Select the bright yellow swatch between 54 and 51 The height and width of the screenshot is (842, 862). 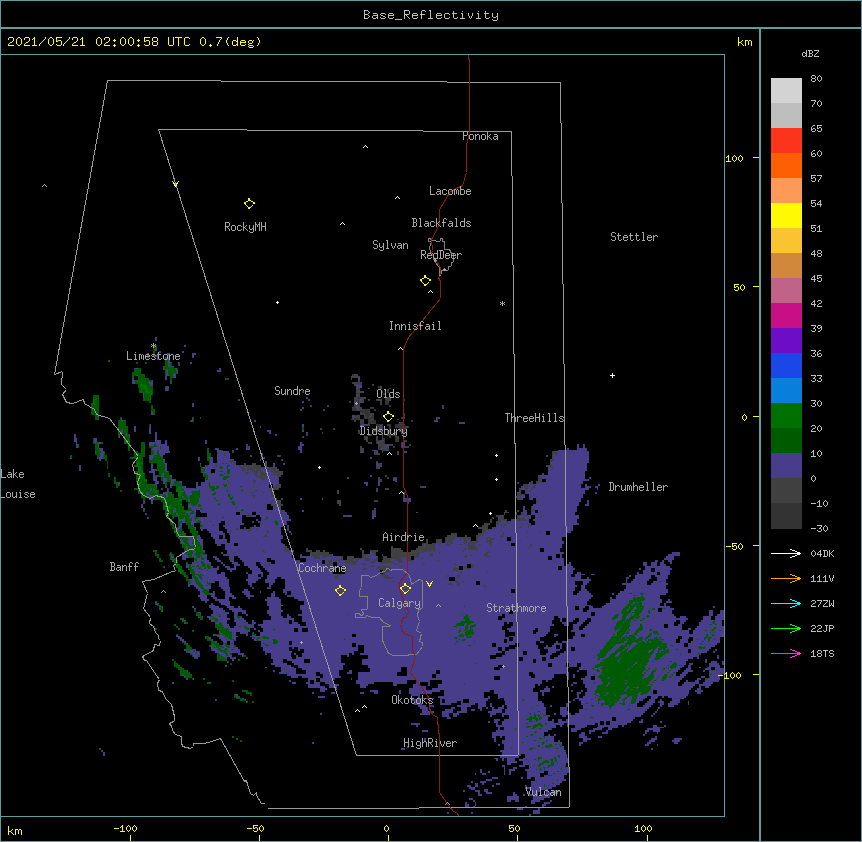pos(786,215)
